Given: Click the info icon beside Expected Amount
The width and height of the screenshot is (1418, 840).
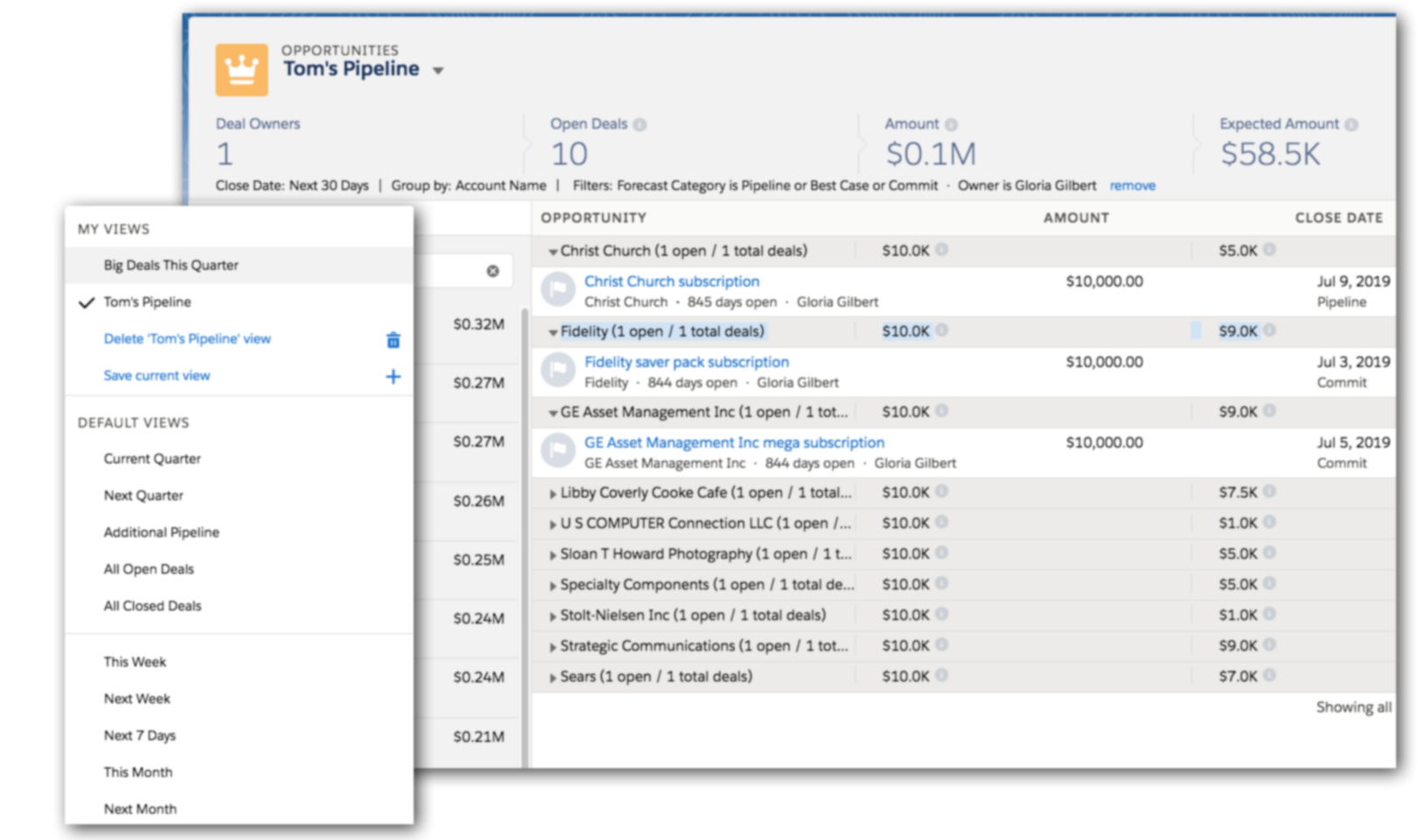Looking at the screenshot, I should click(x=1351, y=124).
